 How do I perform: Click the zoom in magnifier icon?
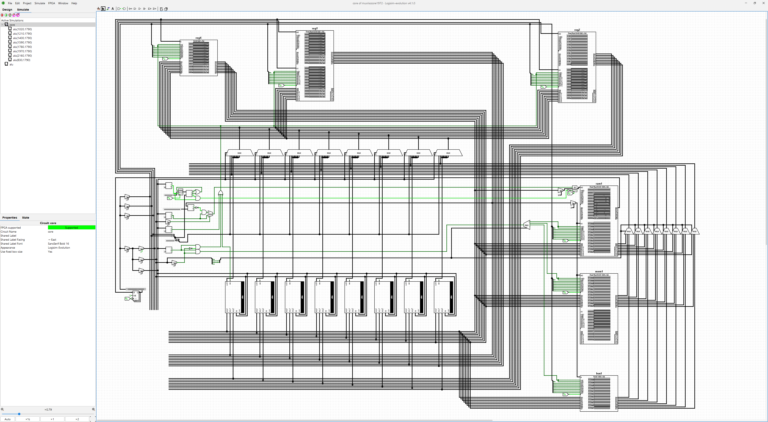click(94, 409)
